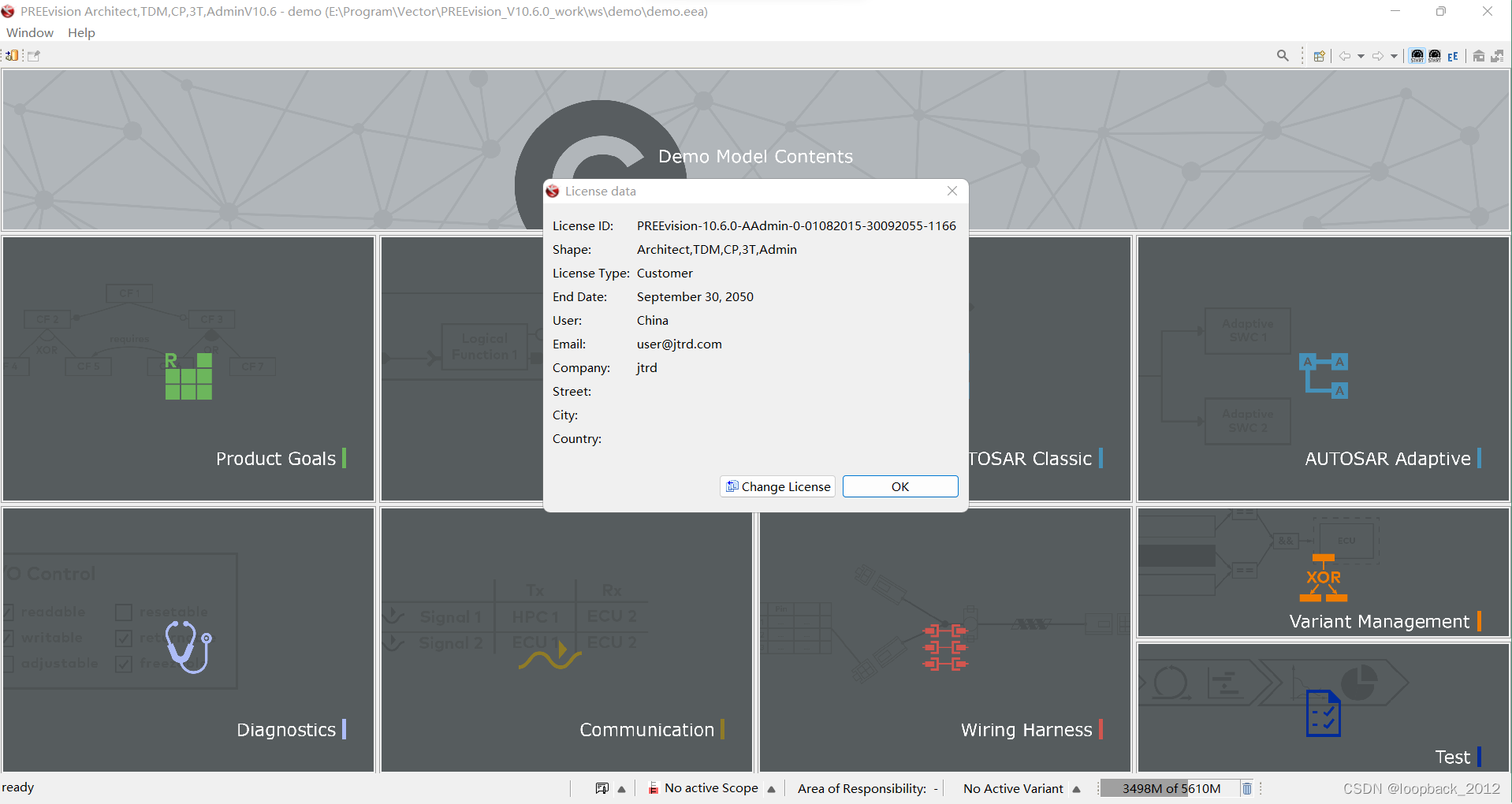Image resolution: width=1512 pixels, height=804 pixels.
Task: Click No Active Variant status text
Action: tap(1013, 788)
